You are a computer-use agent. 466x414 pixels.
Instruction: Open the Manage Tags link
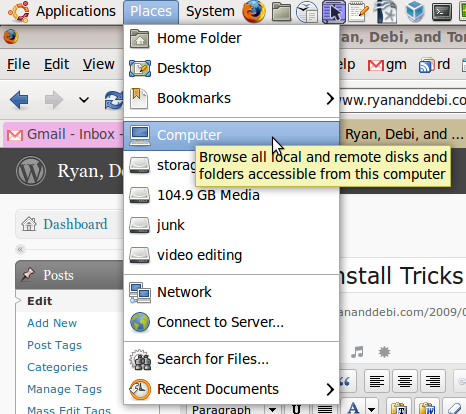pyautogui.click(x=64, y=389)
